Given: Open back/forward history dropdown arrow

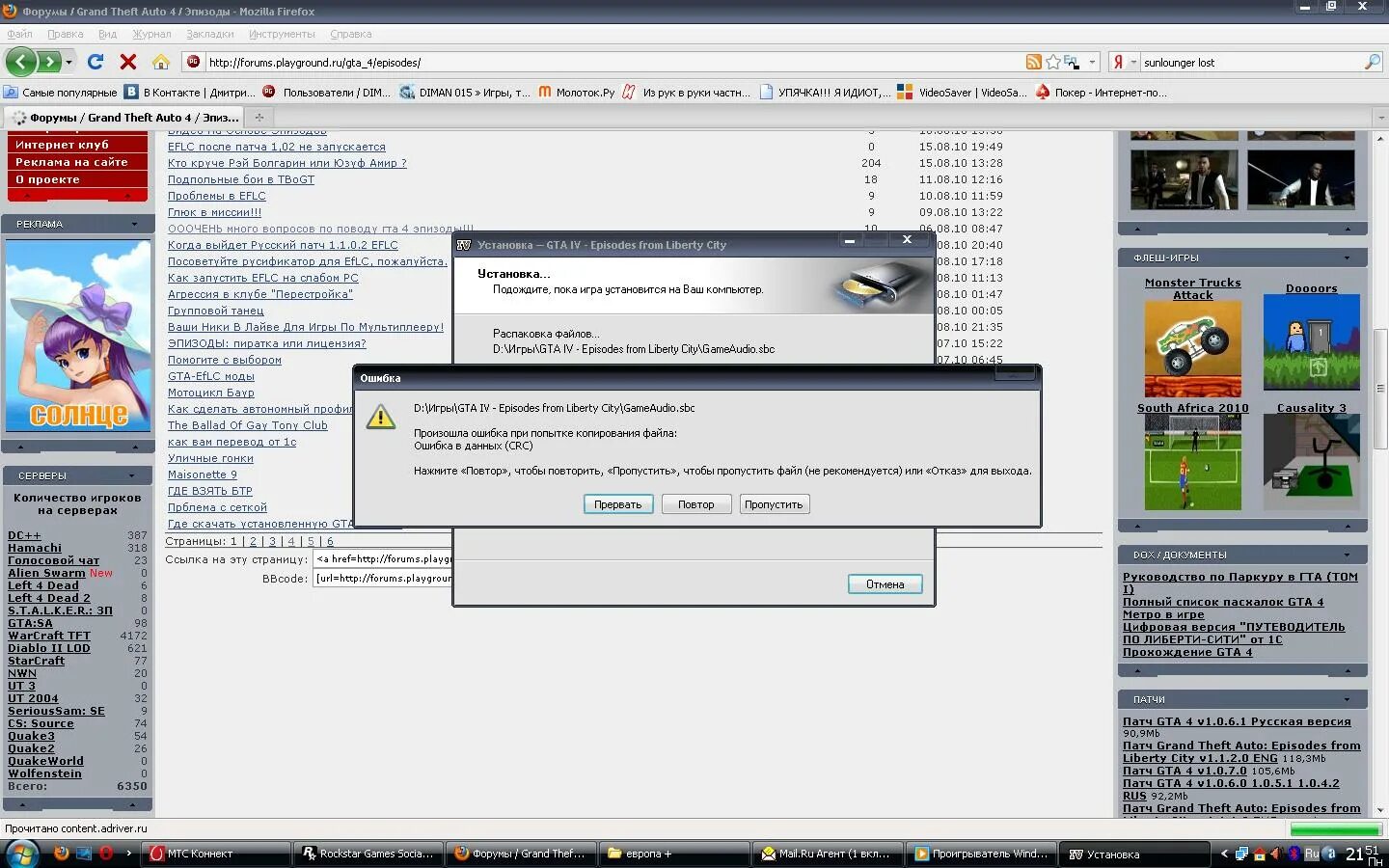Looking at the screenshot, I should 69,62.
